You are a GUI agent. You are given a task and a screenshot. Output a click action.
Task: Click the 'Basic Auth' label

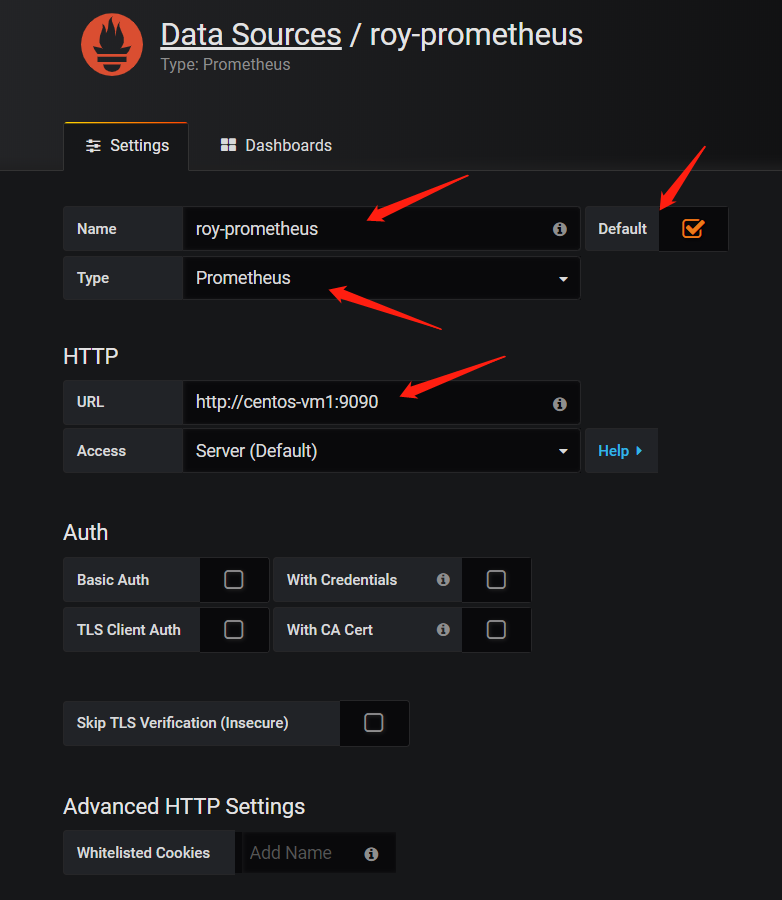(x=113, y=580)
